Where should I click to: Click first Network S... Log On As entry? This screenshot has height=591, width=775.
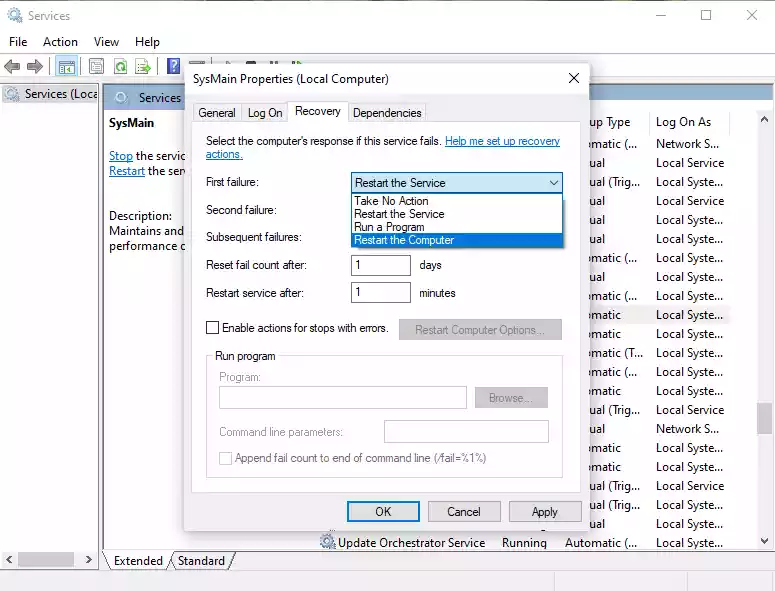tap(688, 144)
